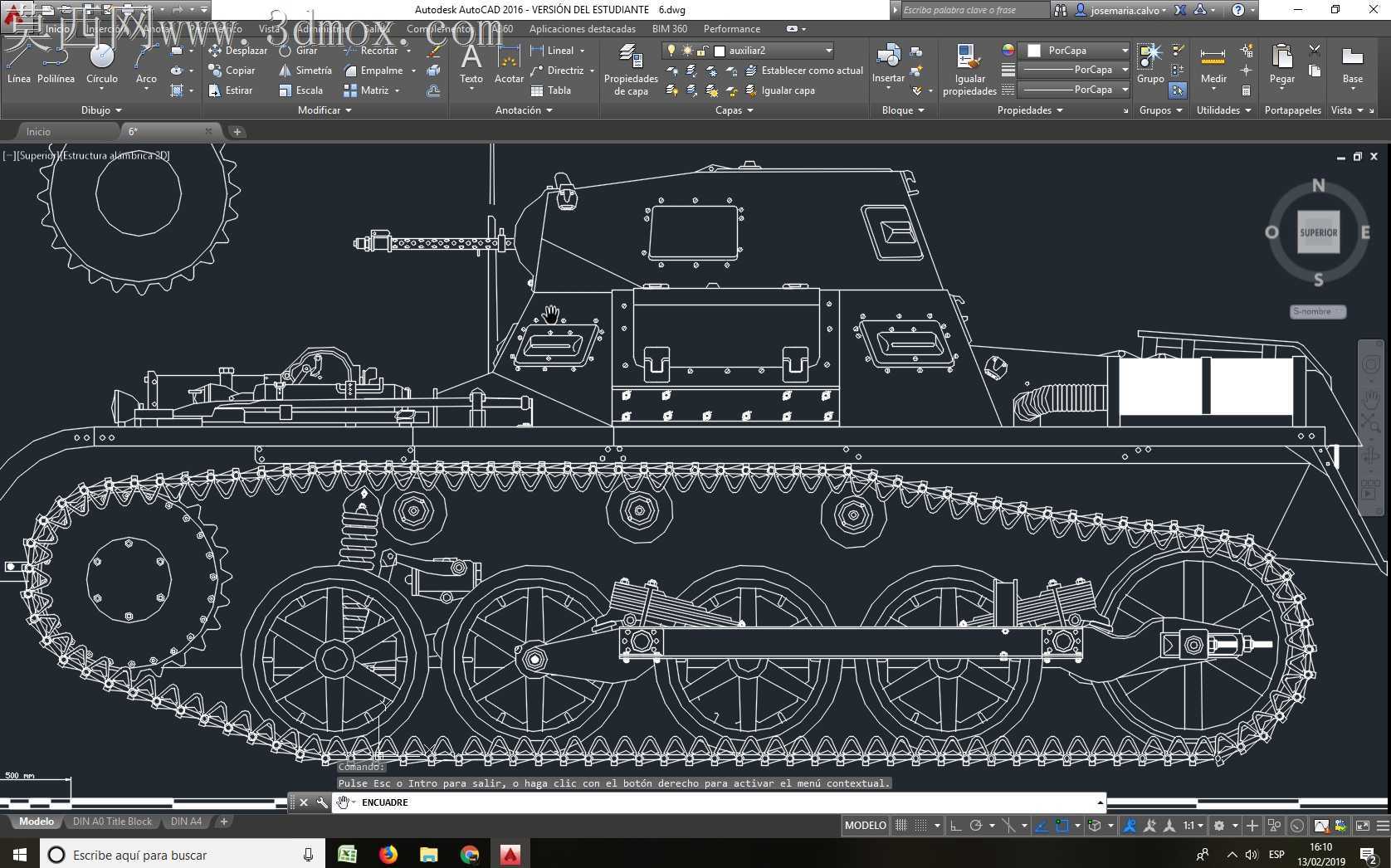This screenshot has width=1391, height=868.
Task: Toggle snap mode in status bar
Action: point(920,826)
